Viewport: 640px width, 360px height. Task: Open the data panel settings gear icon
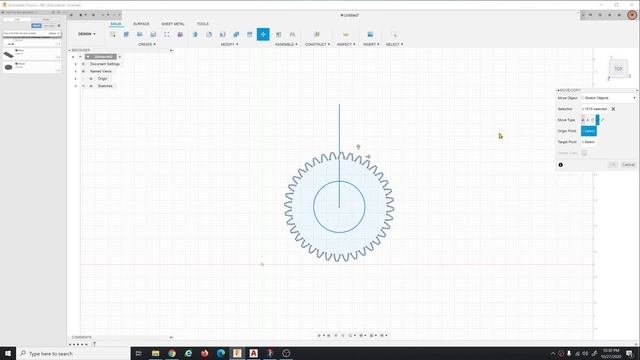coord(59,26)
